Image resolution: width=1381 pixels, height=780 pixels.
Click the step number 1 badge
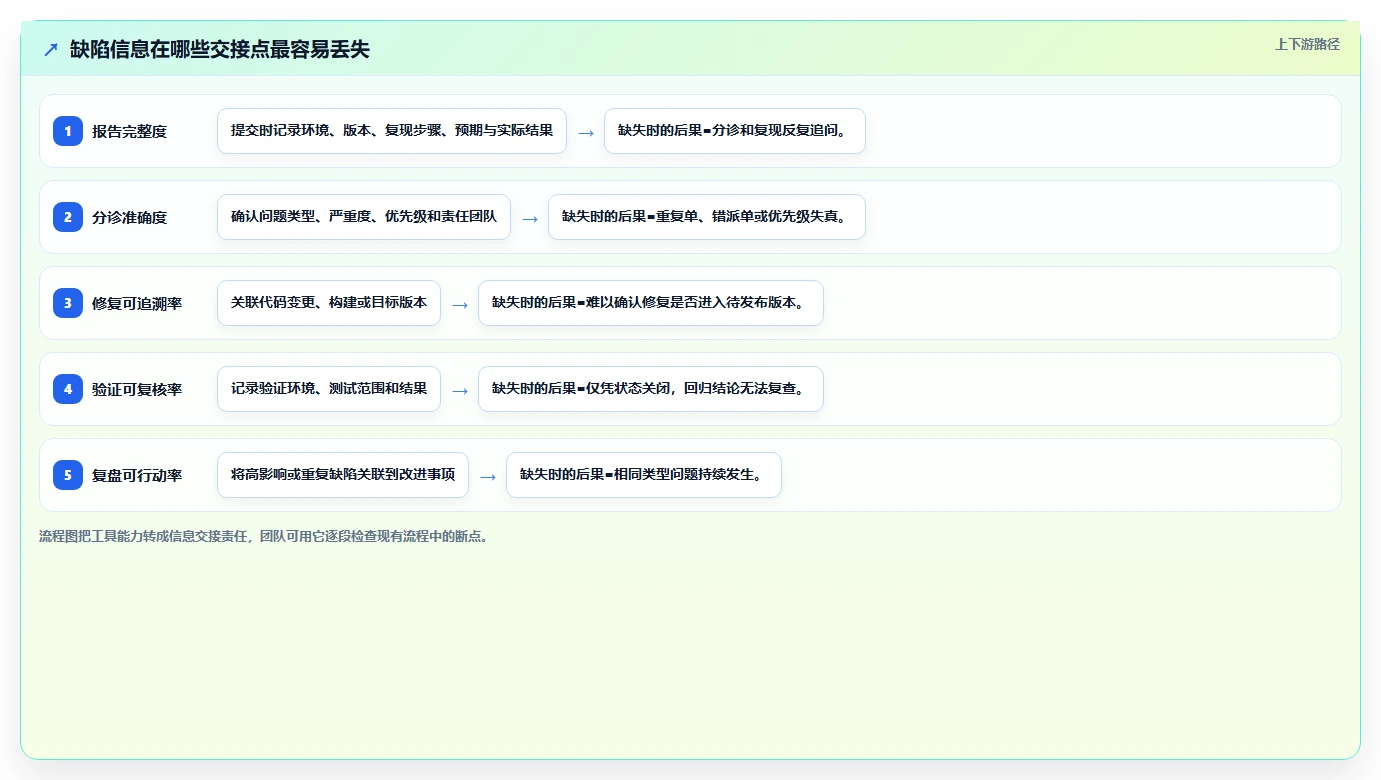[x=68, y=131]
